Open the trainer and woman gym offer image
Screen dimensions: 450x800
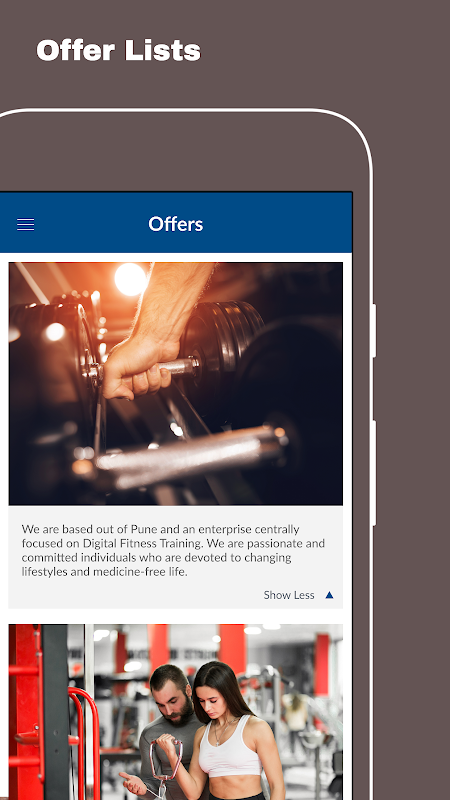(x=176, y=712)
